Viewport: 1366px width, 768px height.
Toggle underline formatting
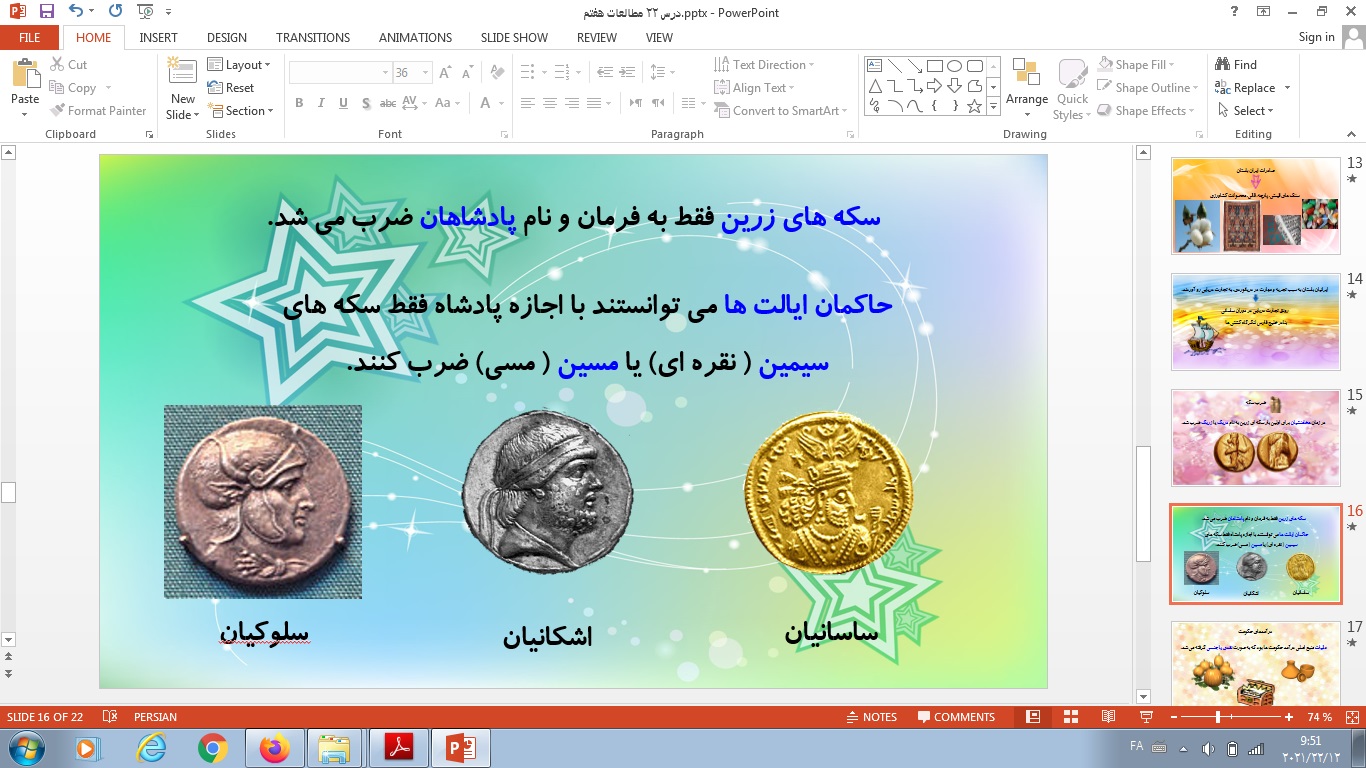tap(342, 103)
